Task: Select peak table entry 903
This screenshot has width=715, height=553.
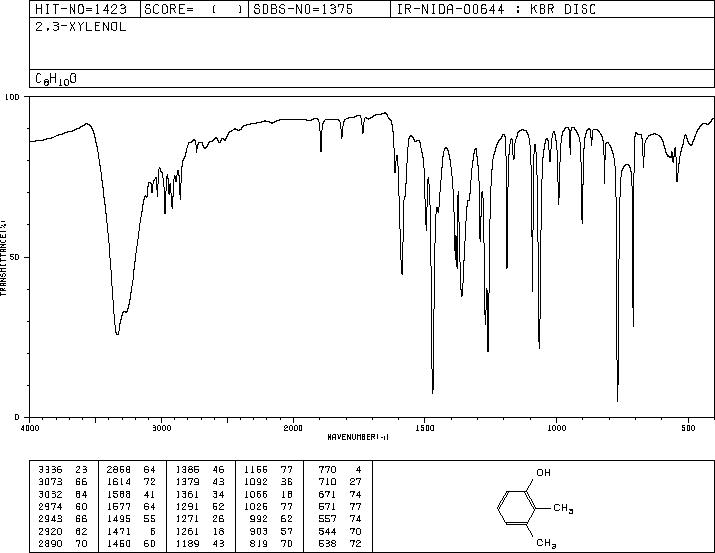Action: pyautogui.click(x=259, y=532)
